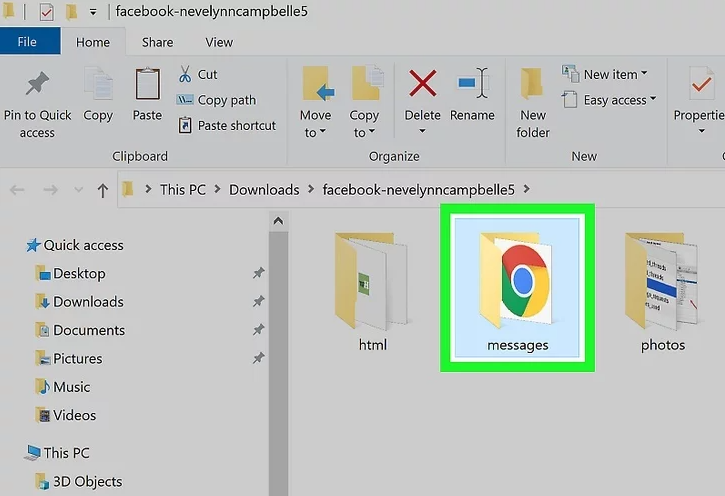Open Downloads in navigation pane
Image resolution: width=725 pixels, height=496 pixels.
(80, 301)
